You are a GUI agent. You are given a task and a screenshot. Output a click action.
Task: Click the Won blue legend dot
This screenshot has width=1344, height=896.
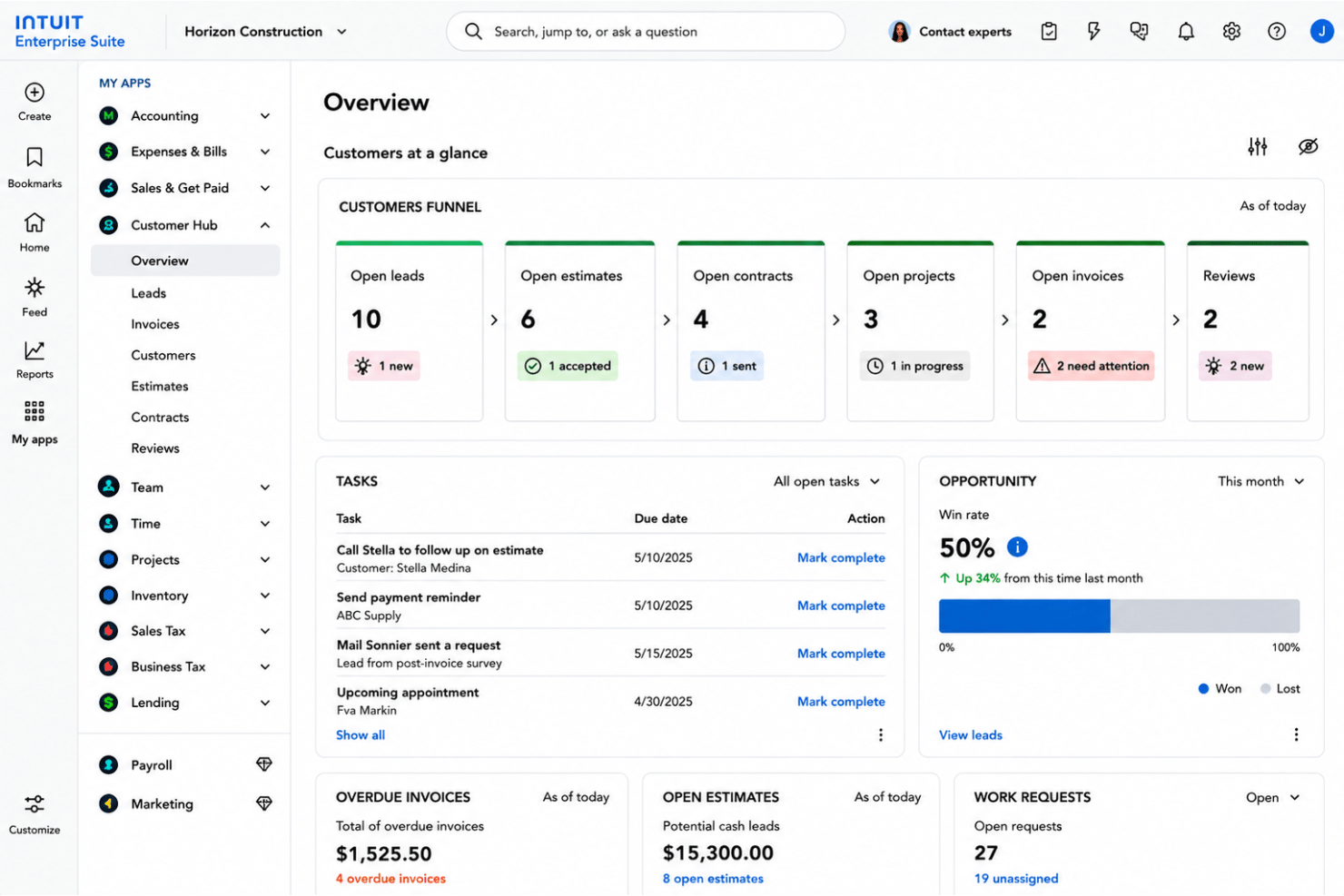tap(1203, 689)
